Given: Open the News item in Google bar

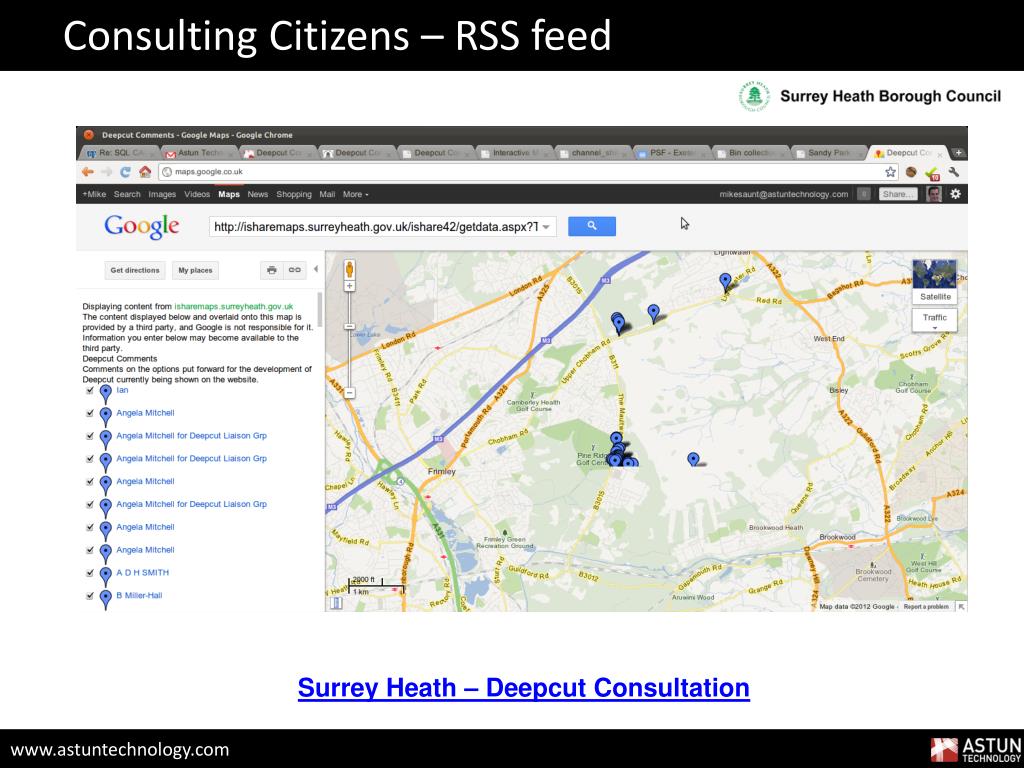Looking at the screenshot, I should point(257,194).
